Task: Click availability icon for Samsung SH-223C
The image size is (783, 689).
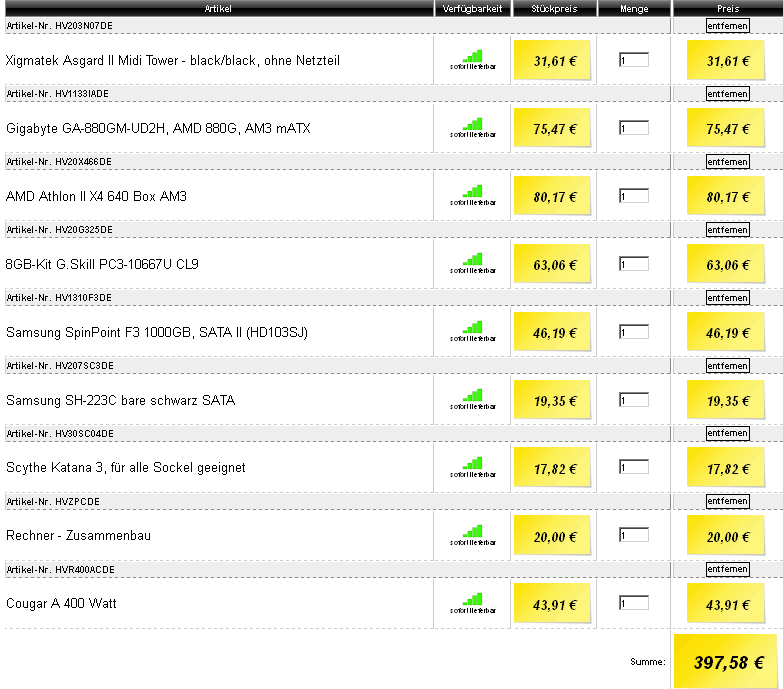Action: (x=473, y=399)
